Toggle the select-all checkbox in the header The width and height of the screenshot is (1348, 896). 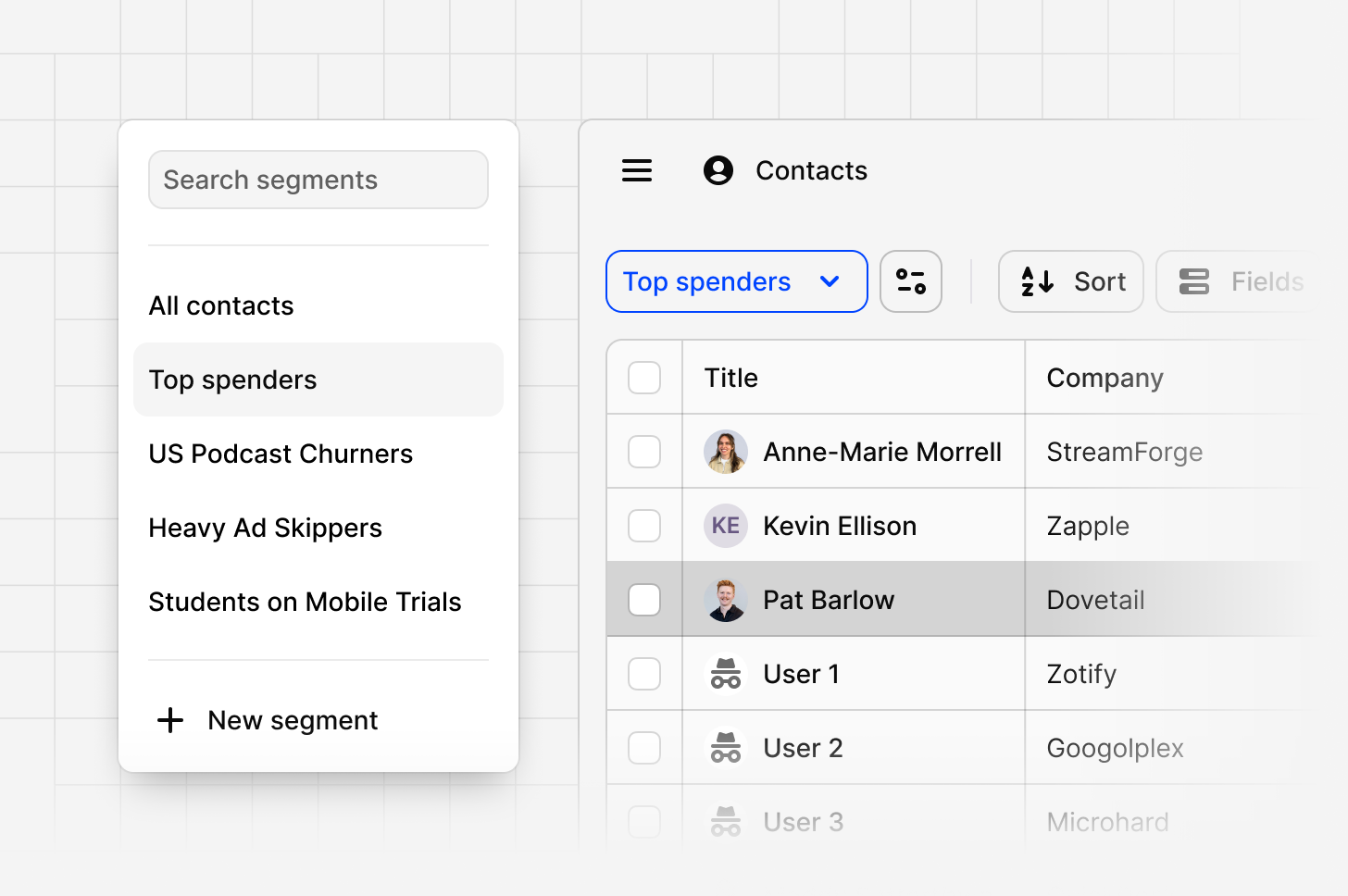644,378
